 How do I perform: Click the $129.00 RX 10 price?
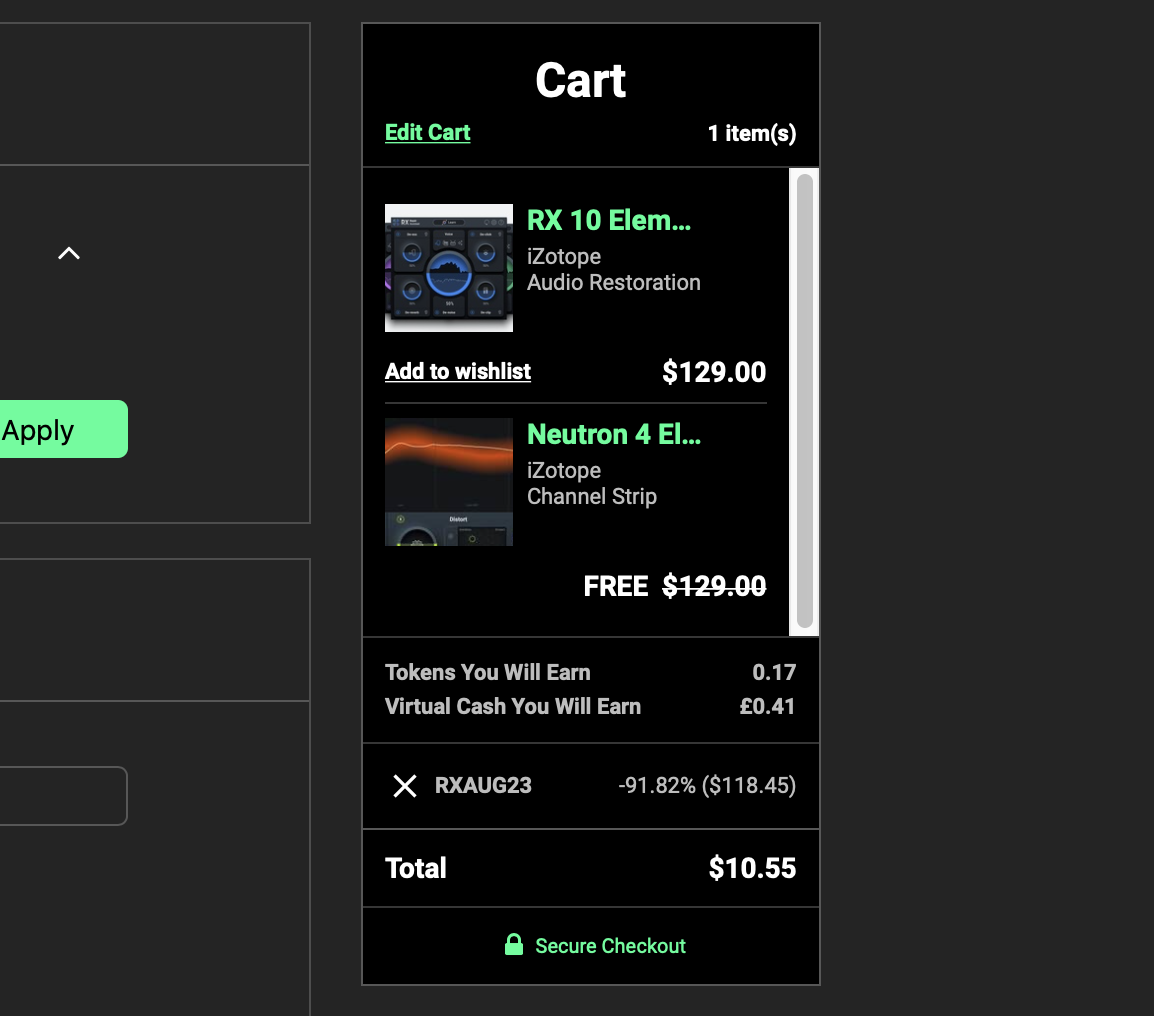tap(714, 372)
